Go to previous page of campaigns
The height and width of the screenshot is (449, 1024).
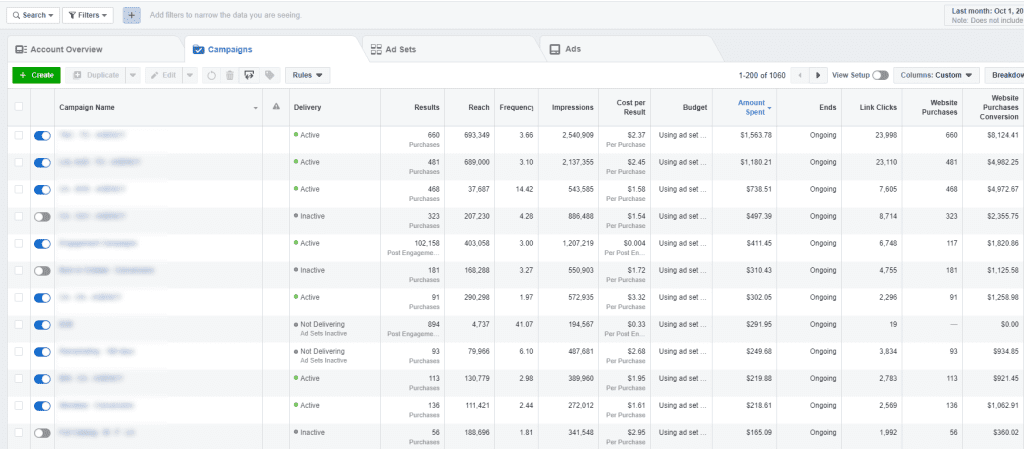[x=799, y=75]
